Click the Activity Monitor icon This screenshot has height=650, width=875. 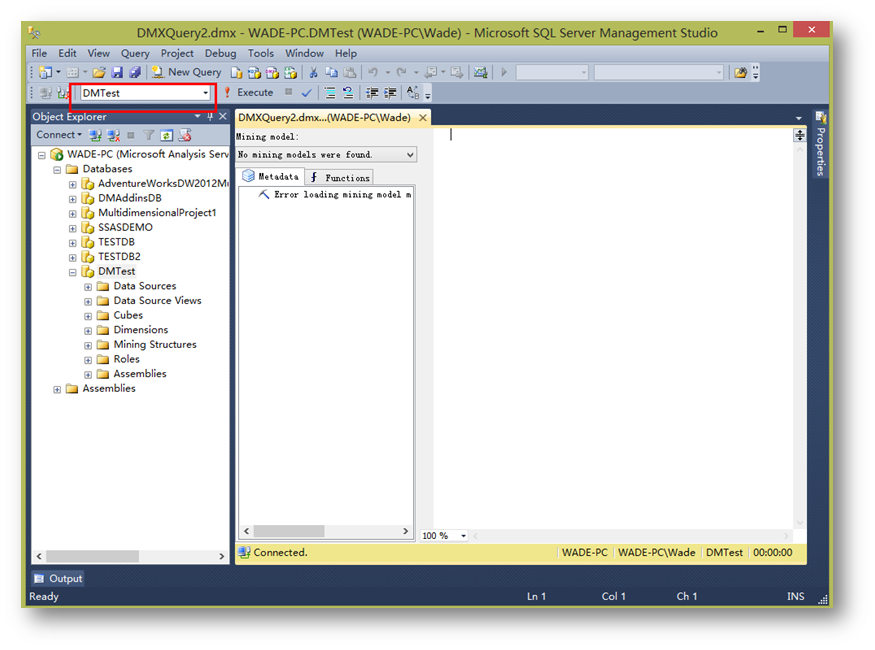(480, 73)
